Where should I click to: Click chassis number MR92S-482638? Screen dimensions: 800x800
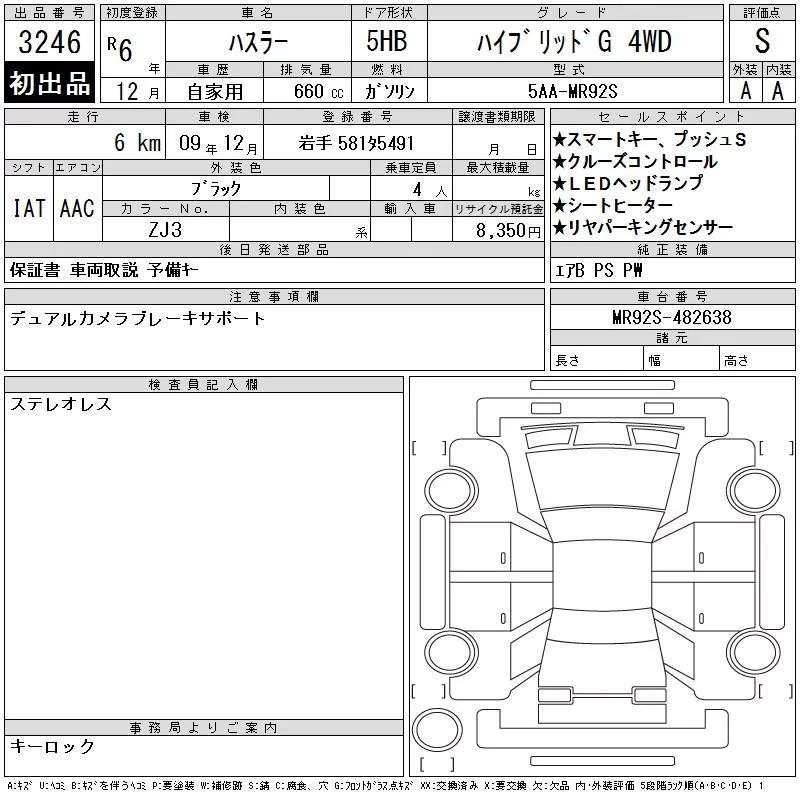click(x=672, y=317)
